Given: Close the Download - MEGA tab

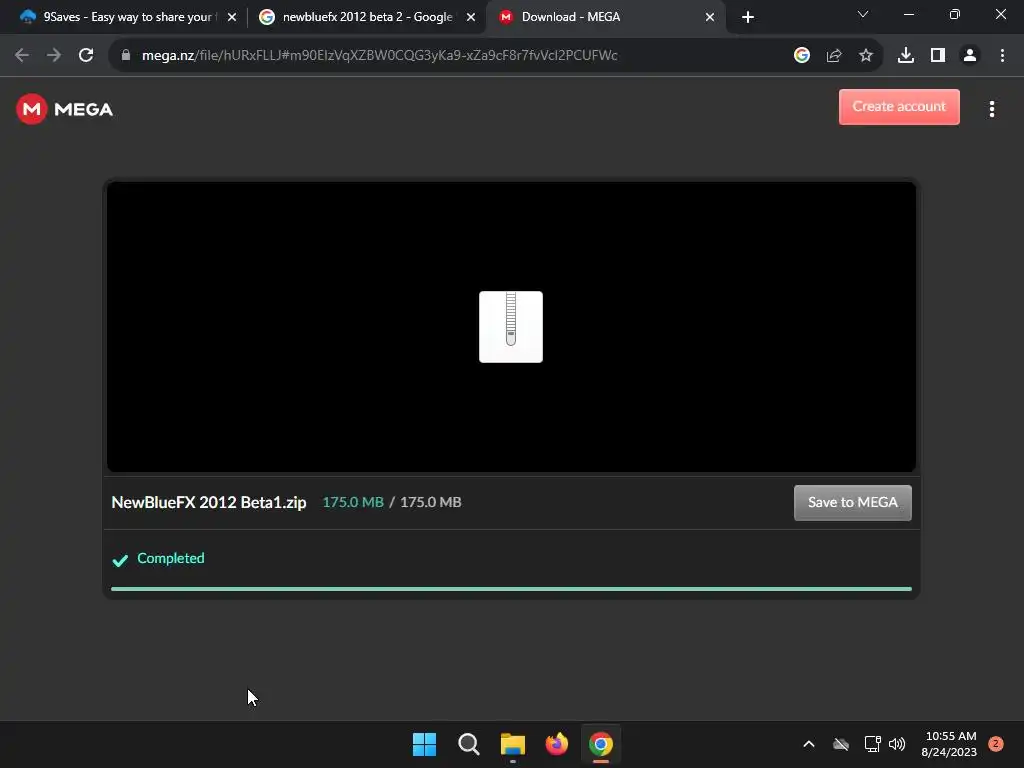Looking at the screenshot, I should point(710,17).
